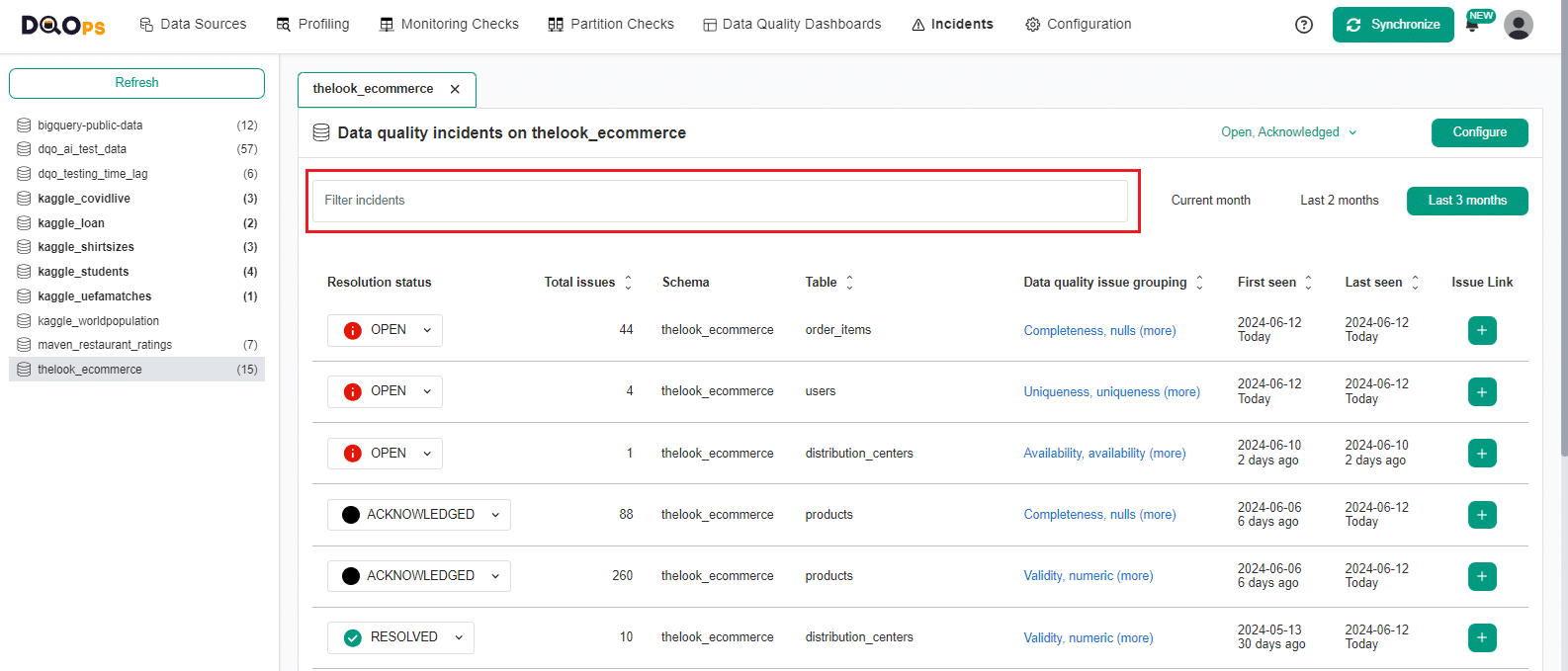The image size is (1568, 671).
Task: Click into the Filter incidents field
Action: click(x=720, y=201)
